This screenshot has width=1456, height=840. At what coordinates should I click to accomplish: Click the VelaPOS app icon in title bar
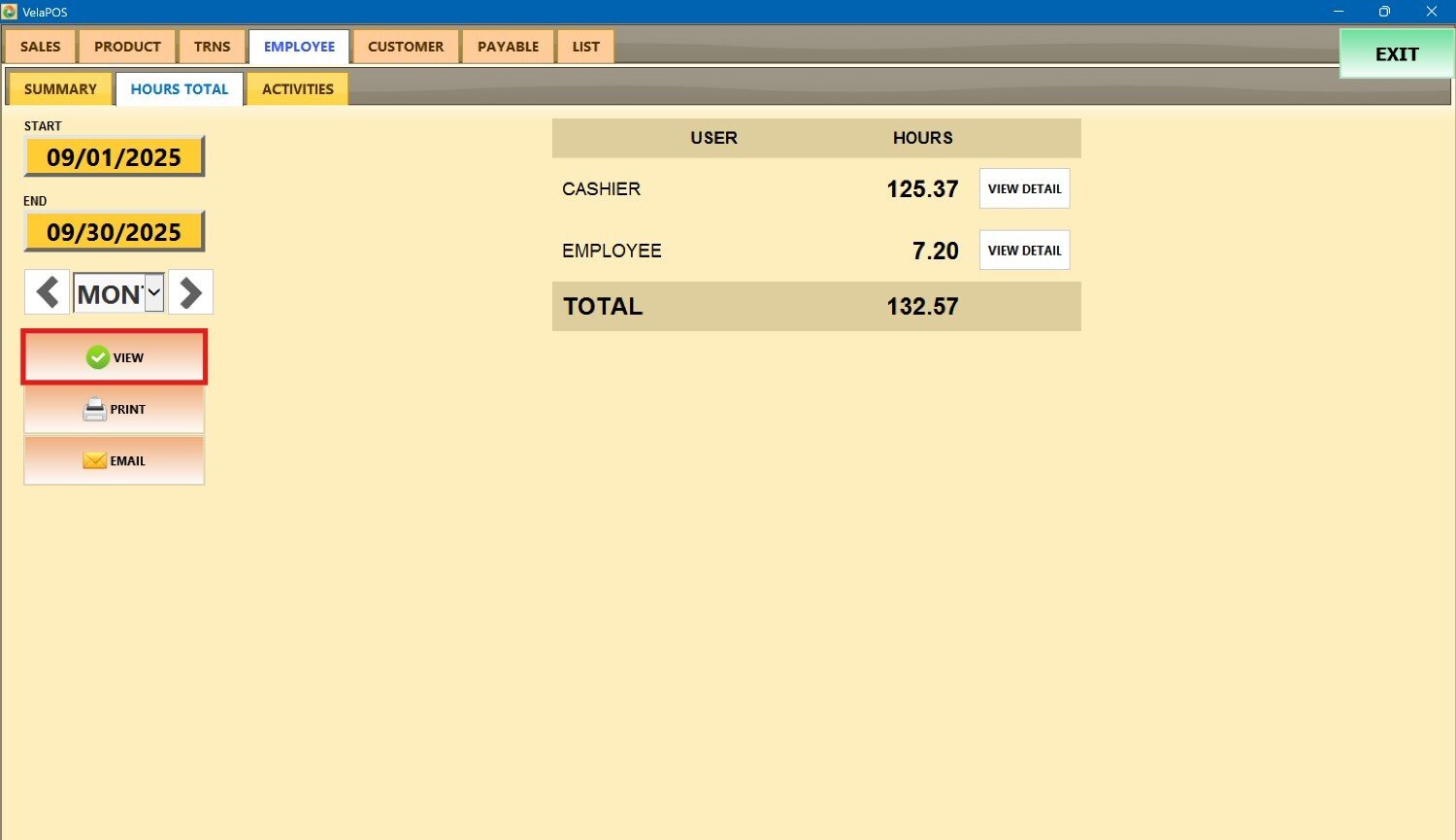tap(10, 12)
